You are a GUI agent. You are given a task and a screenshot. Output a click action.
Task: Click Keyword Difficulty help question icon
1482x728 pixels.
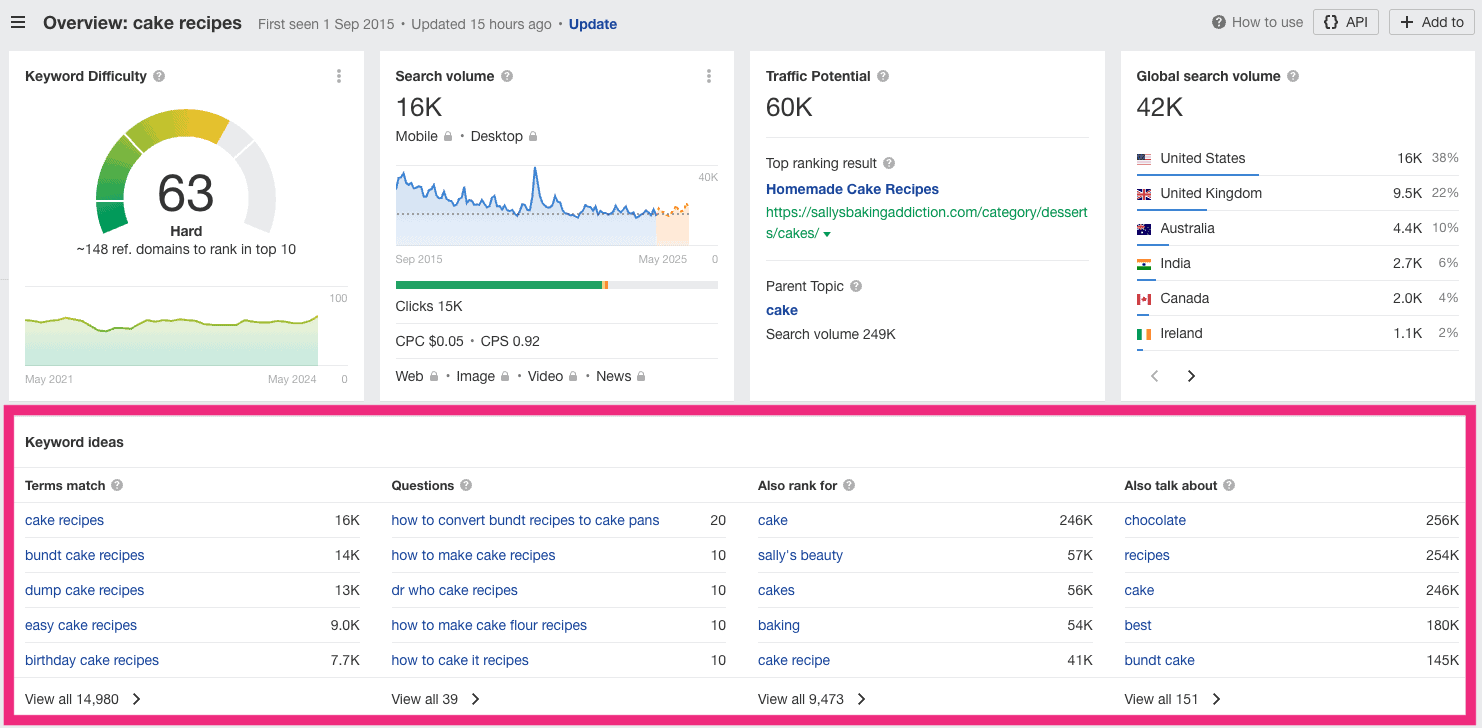[159, 76]
